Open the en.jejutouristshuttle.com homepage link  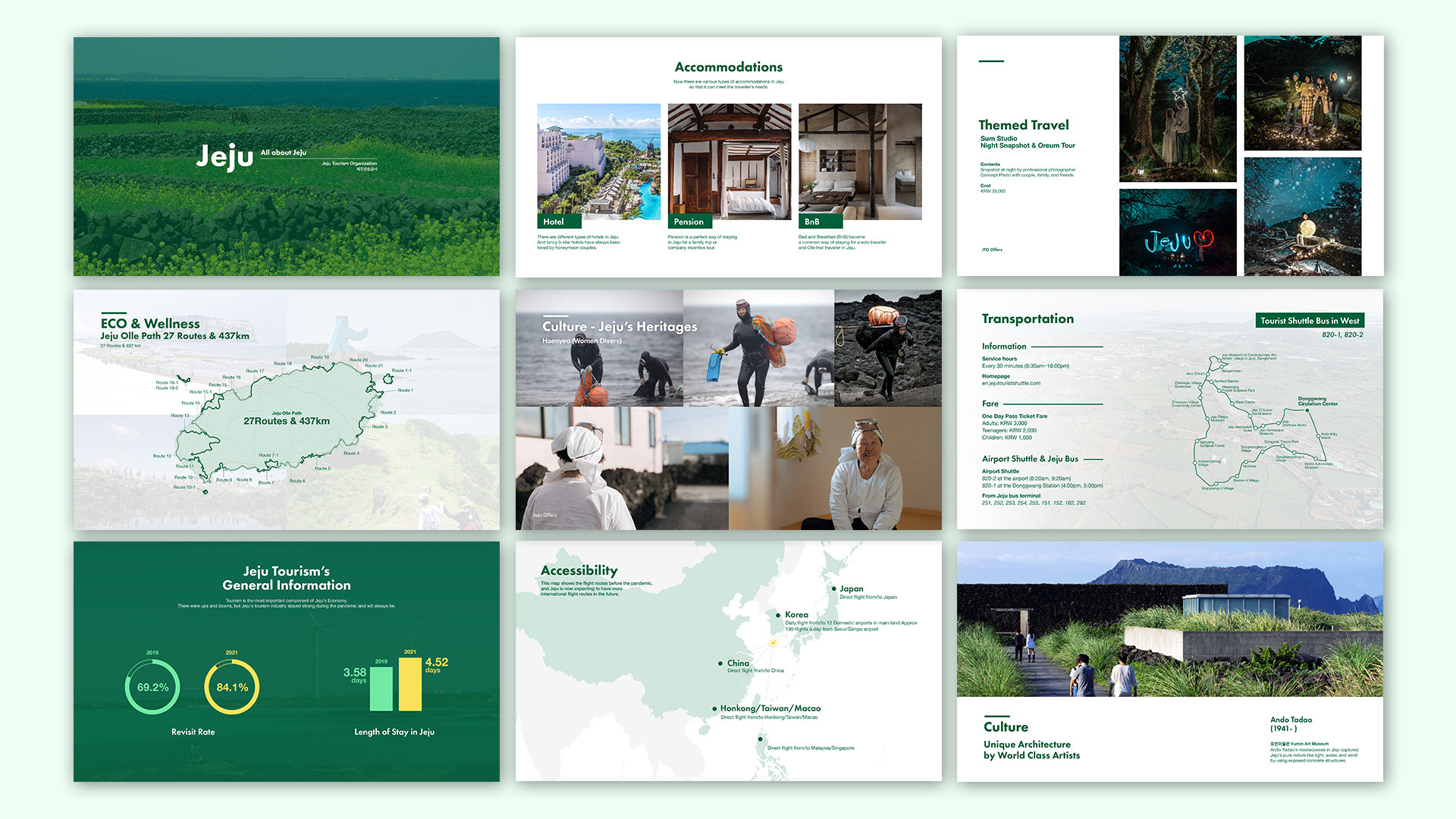click(x=1011, y=383)
